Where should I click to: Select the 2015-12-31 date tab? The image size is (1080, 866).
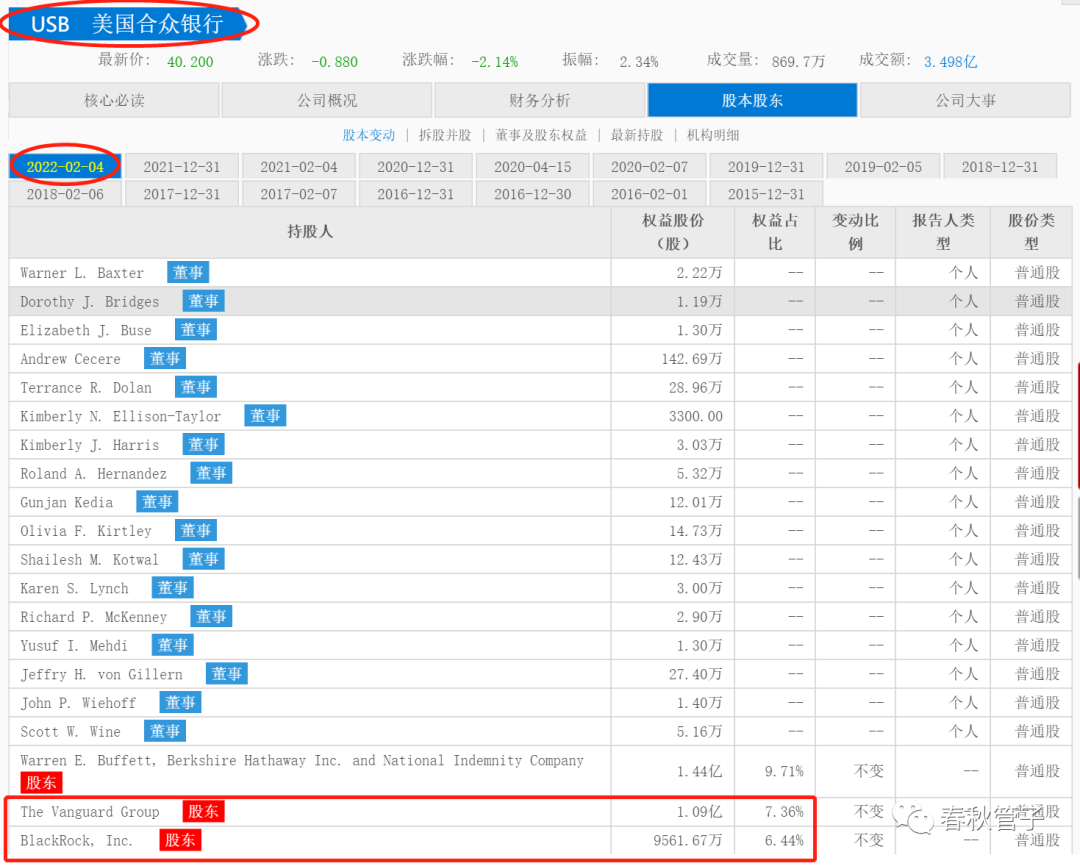[x=766, y=194]
